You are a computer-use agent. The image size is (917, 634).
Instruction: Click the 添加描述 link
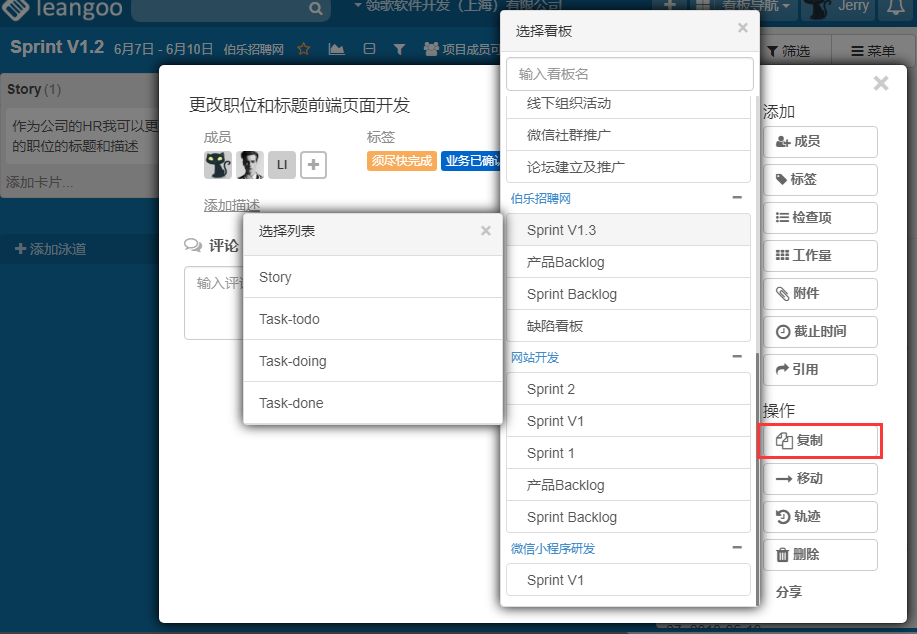[232, 205]
